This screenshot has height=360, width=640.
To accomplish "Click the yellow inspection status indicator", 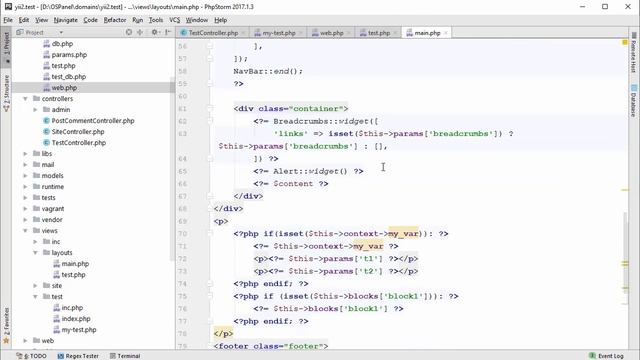I will click(624, 42).
